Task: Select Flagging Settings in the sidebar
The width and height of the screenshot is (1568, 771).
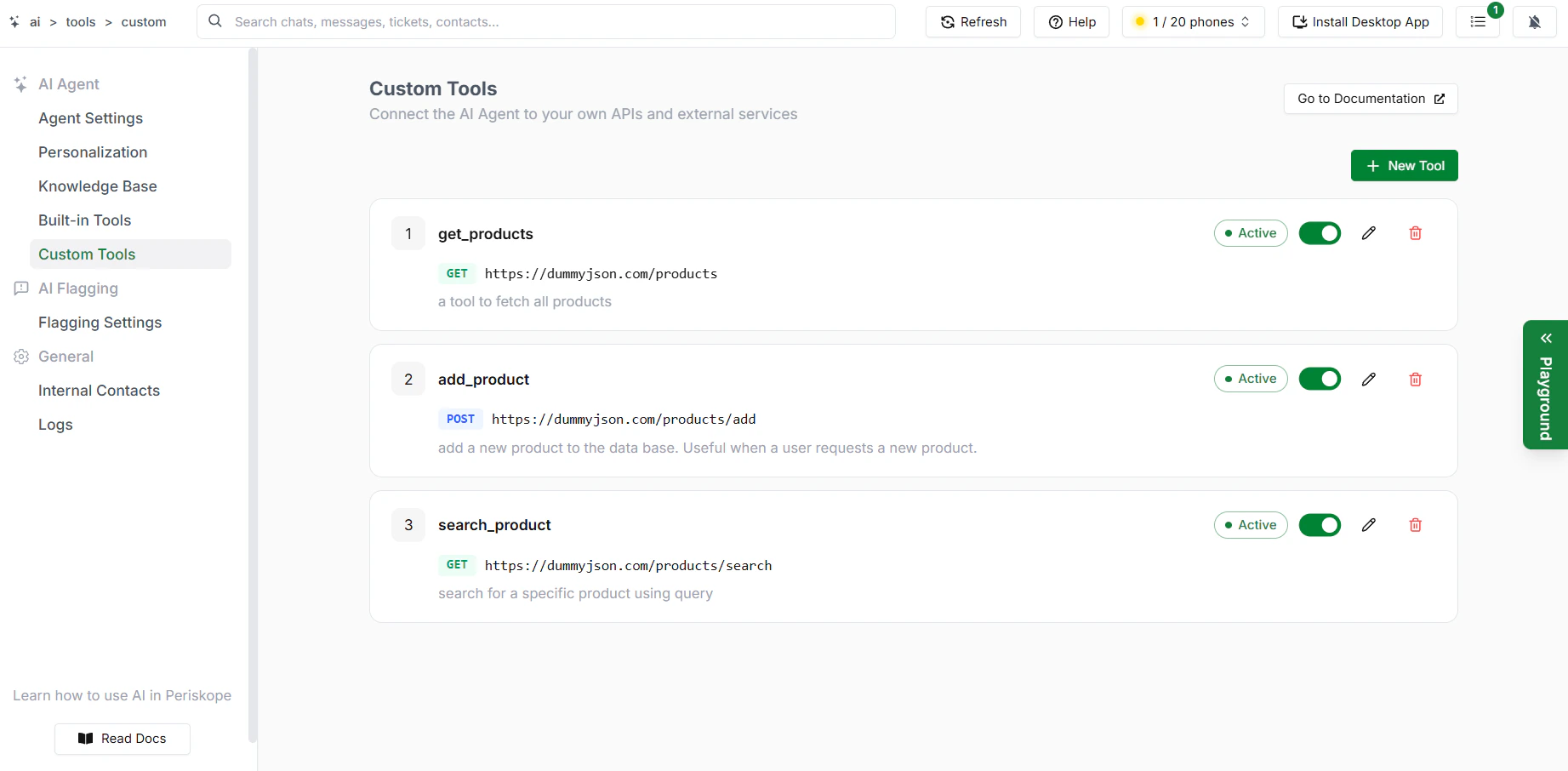Action: pos(100,323)
